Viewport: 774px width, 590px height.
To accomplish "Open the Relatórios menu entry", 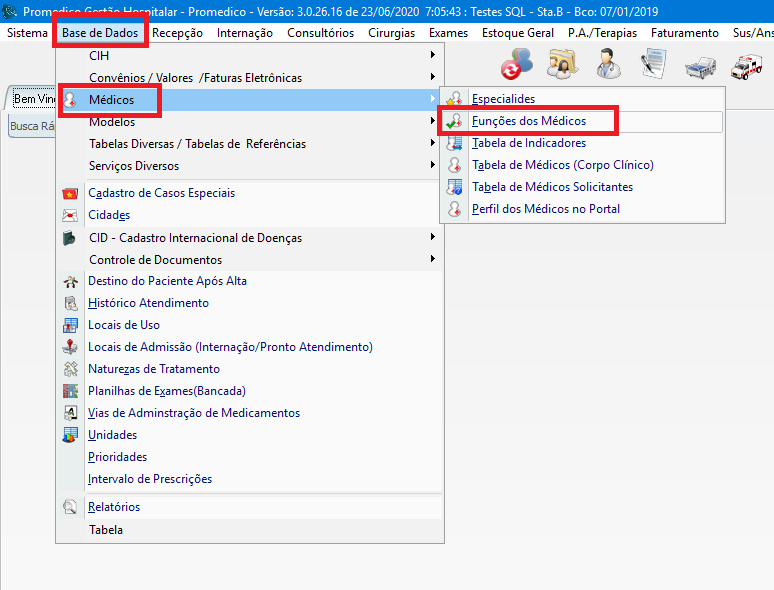I will pos(250,507).
